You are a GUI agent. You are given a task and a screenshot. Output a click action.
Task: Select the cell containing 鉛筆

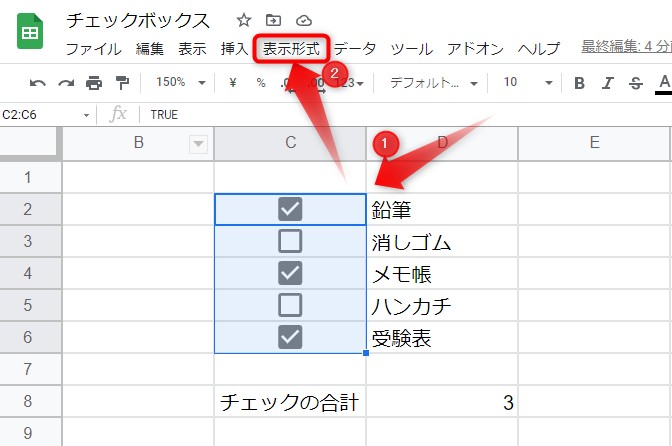click(442, 209)
